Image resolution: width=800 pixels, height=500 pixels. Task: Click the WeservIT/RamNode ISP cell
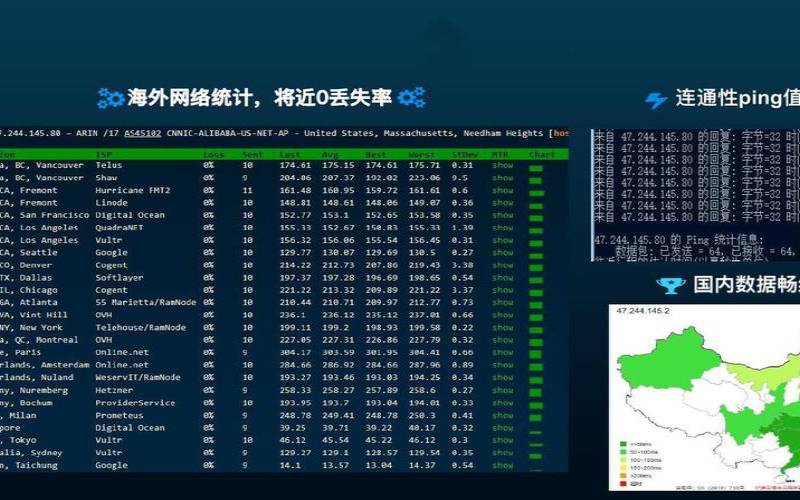tap(138, 378)
